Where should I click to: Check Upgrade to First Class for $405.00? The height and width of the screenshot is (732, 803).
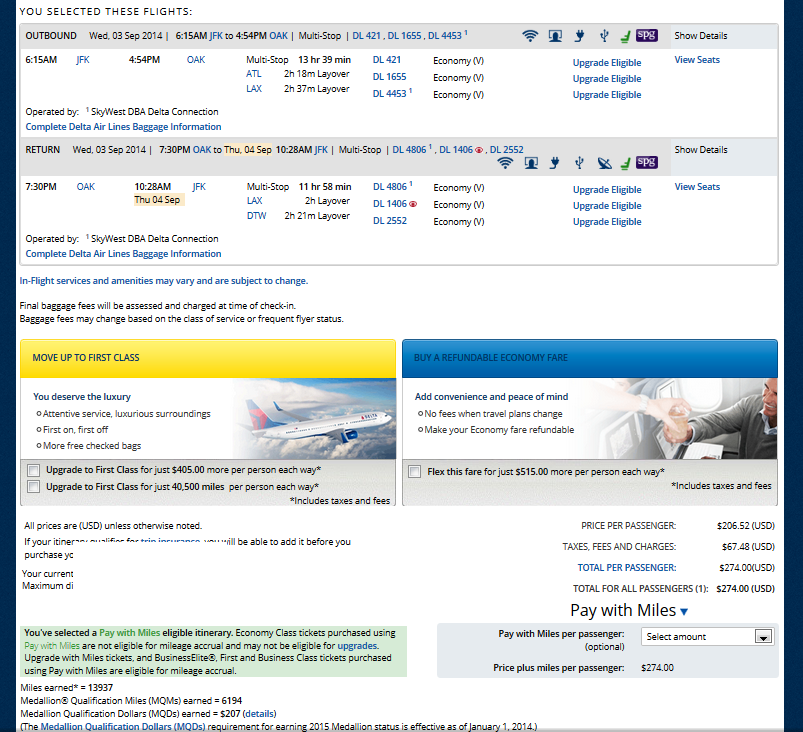[35, 470]
